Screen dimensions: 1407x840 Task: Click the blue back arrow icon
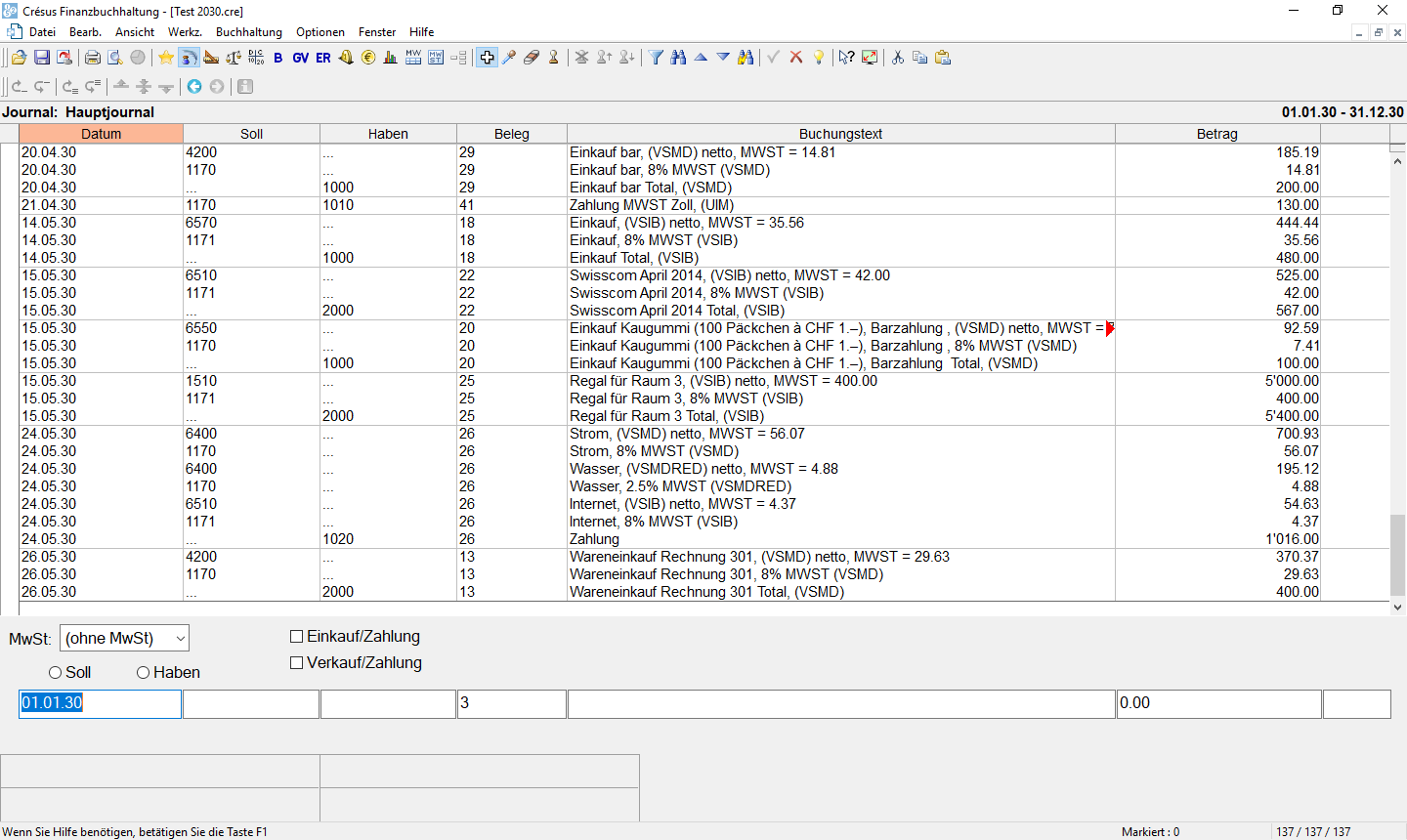[194, 87]
